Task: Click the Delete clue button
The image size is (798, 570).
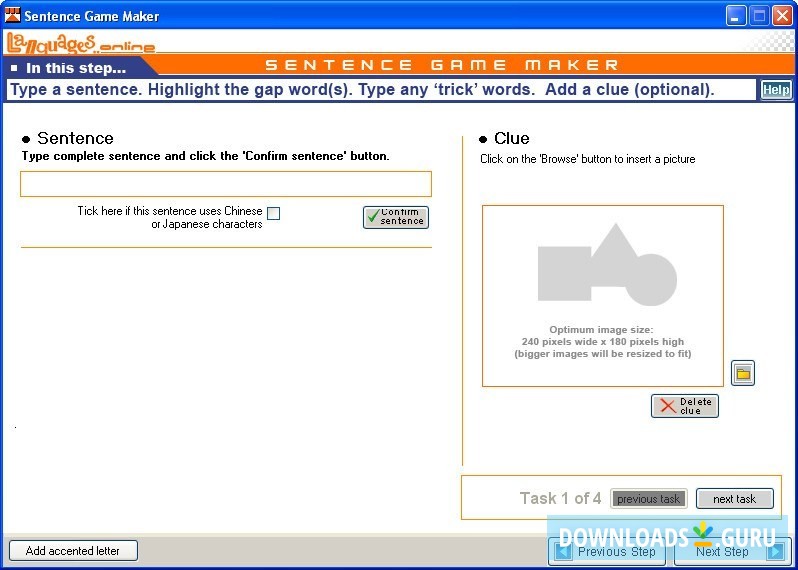Action: [x=685, y=406]
